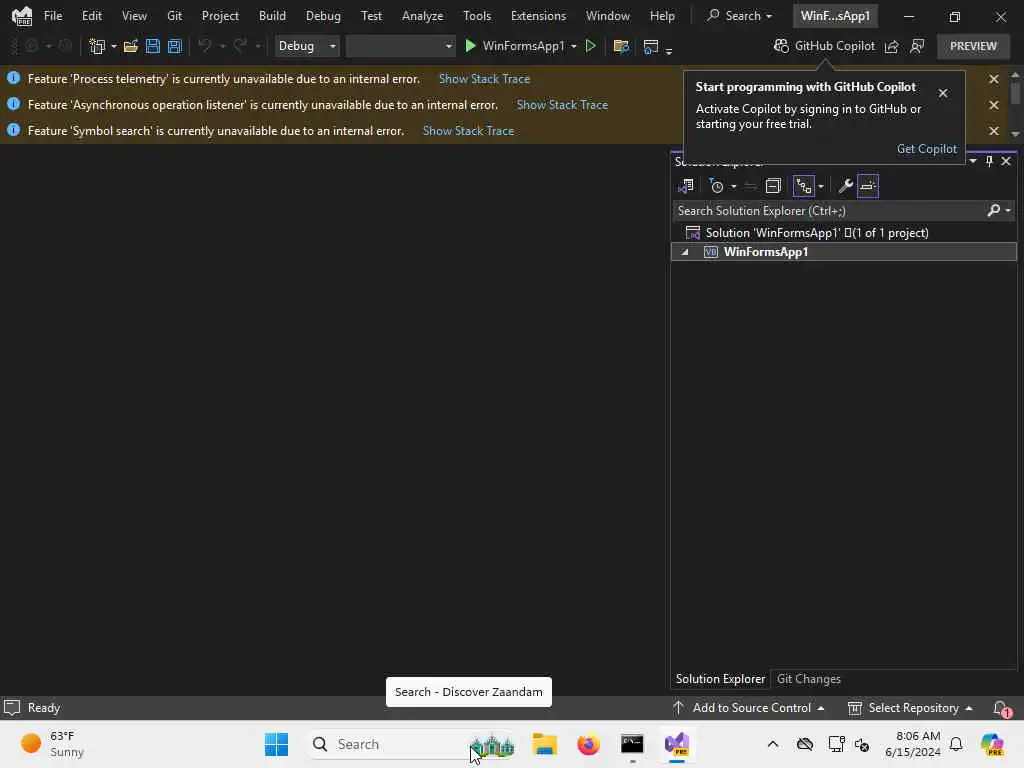Screen dimensions: 1024x768
Task: Open the empty platform combo box
Action: (400, 46)
